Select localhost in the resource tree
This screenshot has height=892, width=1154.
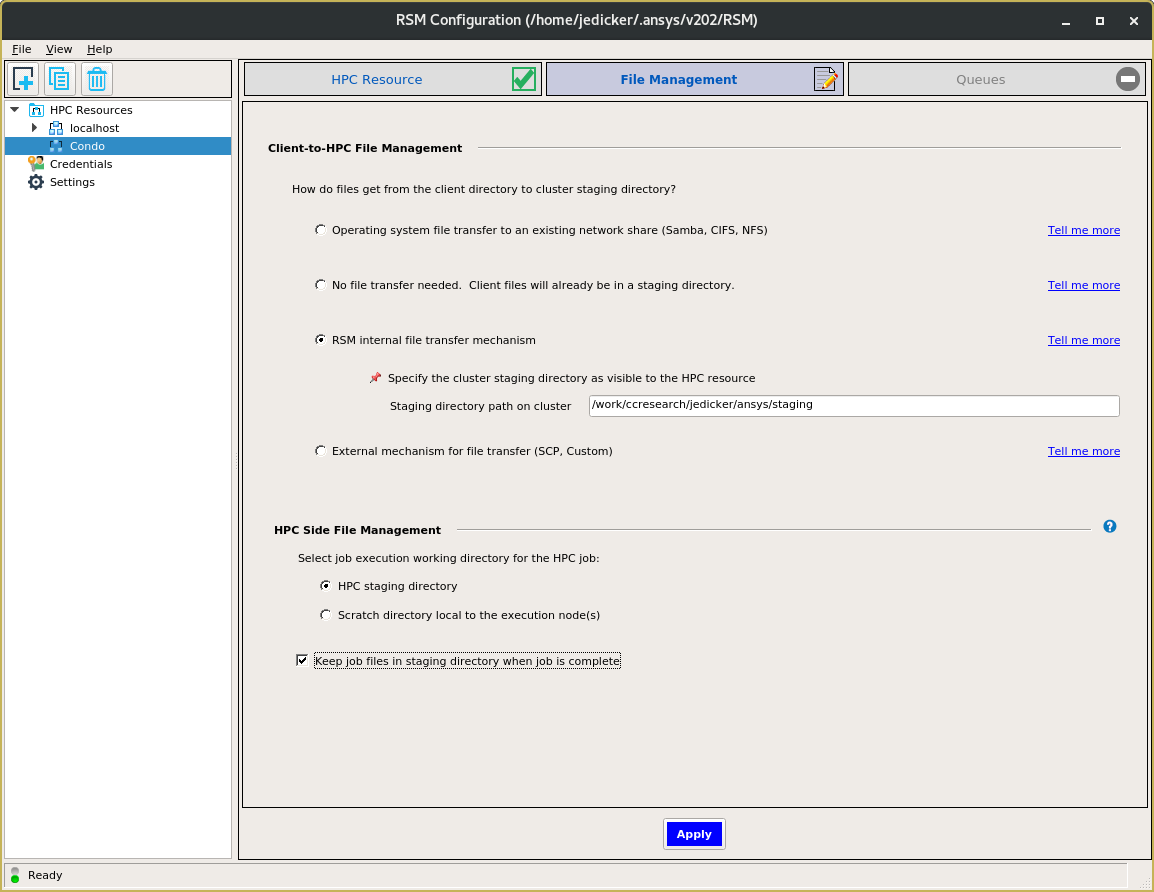click(x=94, y=128)
